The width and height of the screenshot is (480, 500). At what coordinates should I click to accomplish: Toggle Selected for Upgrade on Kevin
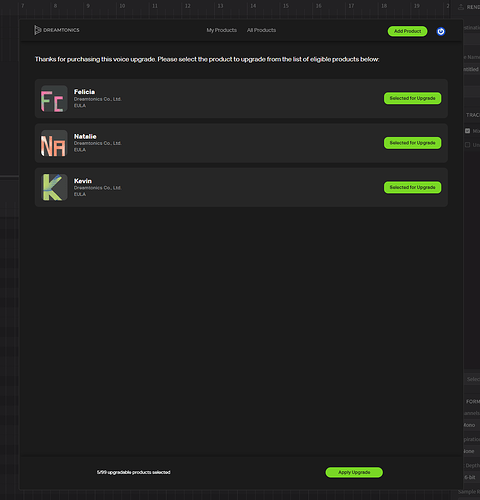coord(412,187)
